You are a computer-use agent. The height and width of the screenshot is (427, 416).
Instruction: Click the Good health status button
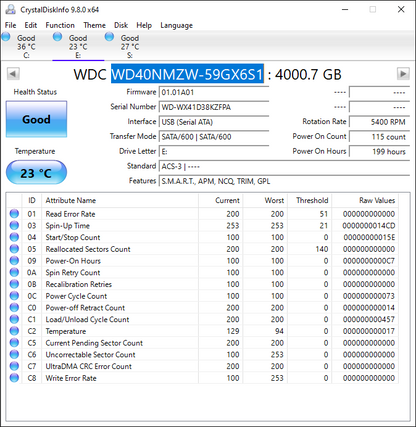tap(36, 119)
